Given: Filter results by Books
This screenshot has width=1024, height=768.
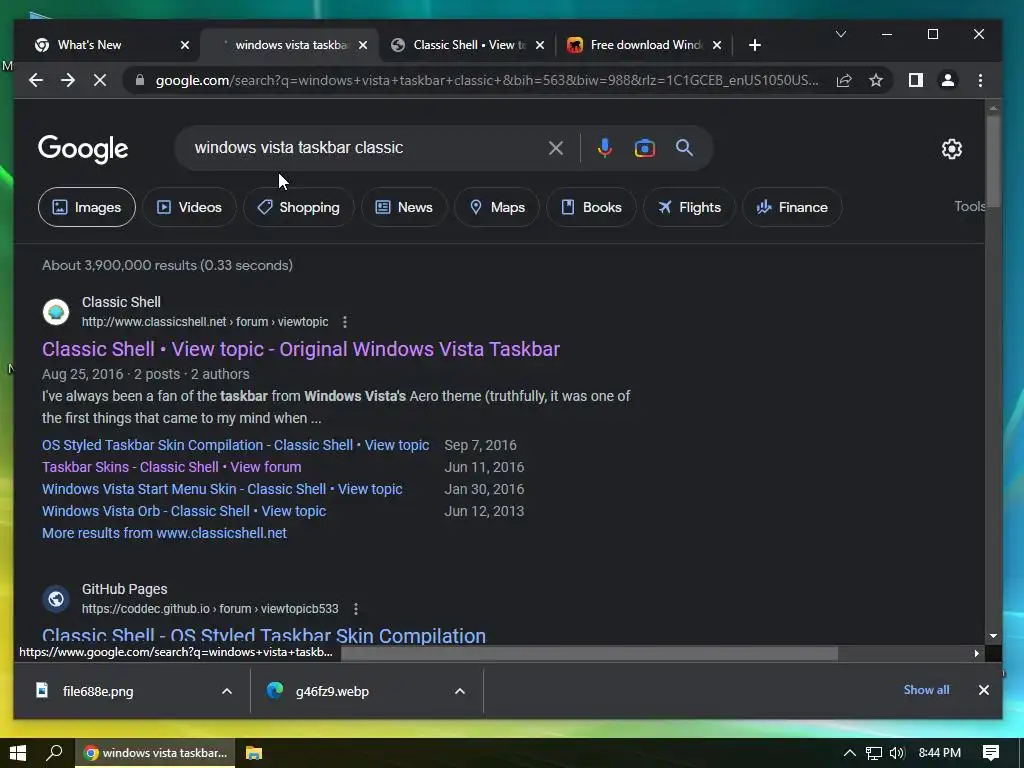Looking at the screenshot, I should click(592, 207).
